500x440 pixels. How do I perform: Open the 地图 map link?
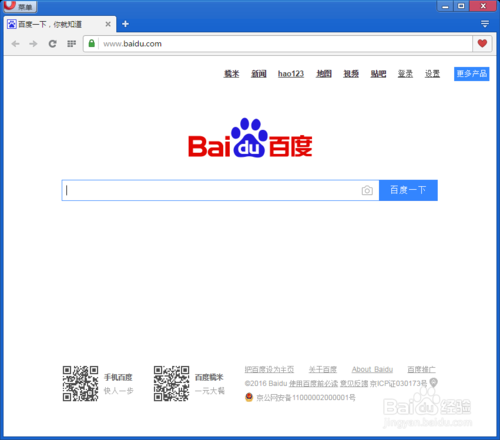324,74
